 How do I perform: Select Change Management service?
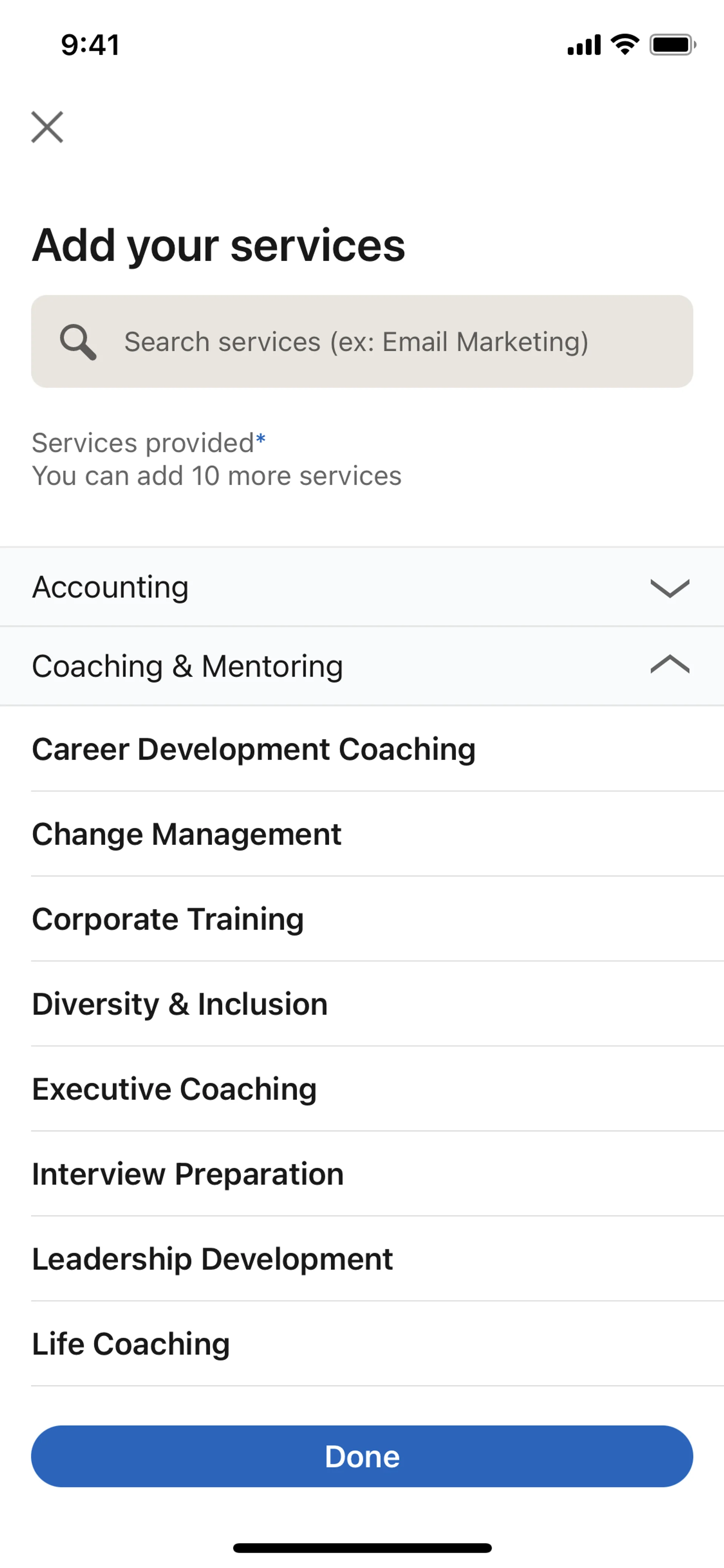click(187, 834)
